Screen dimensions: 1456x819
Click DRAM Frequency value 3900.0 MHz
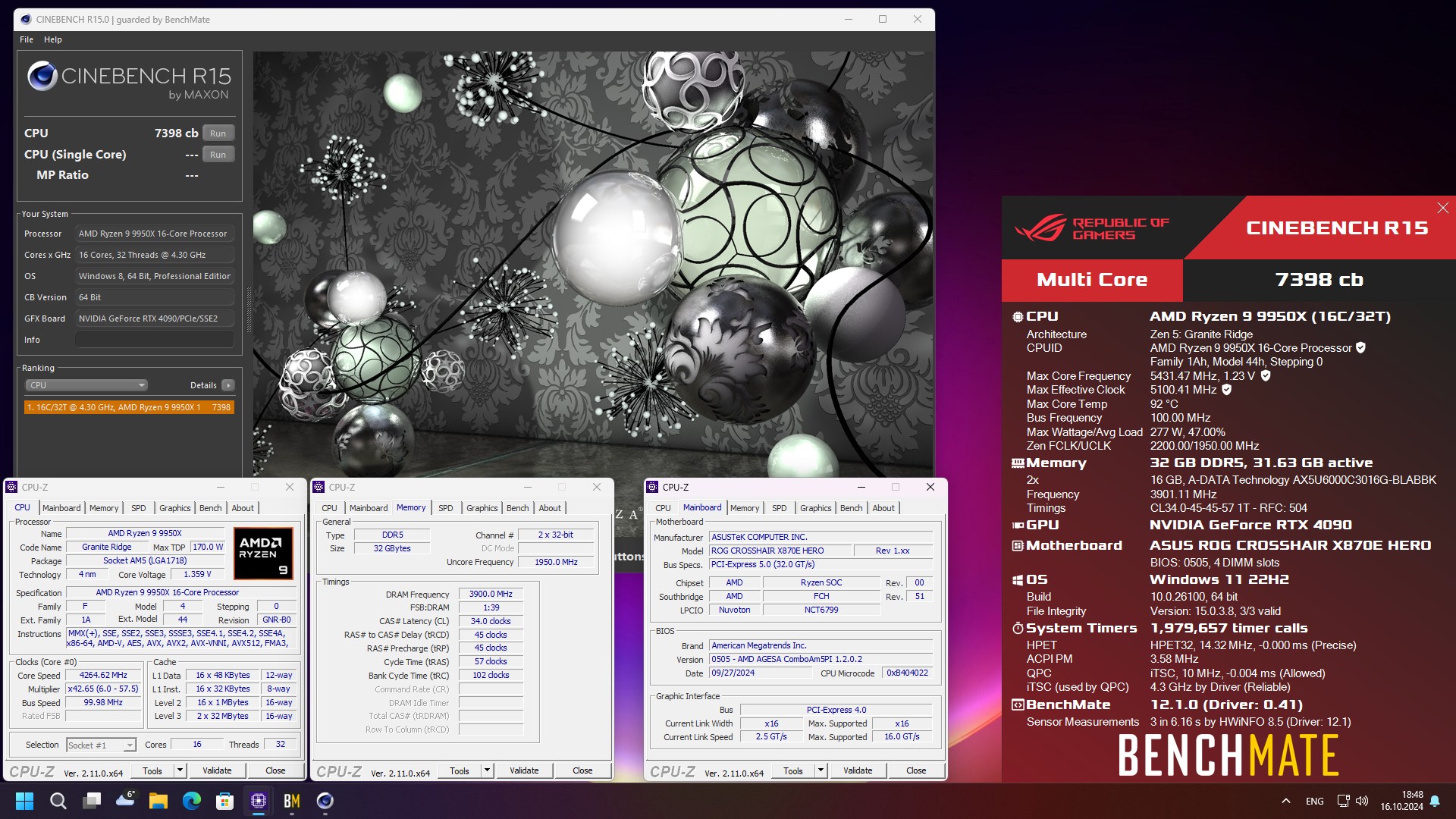coord(491,595)
